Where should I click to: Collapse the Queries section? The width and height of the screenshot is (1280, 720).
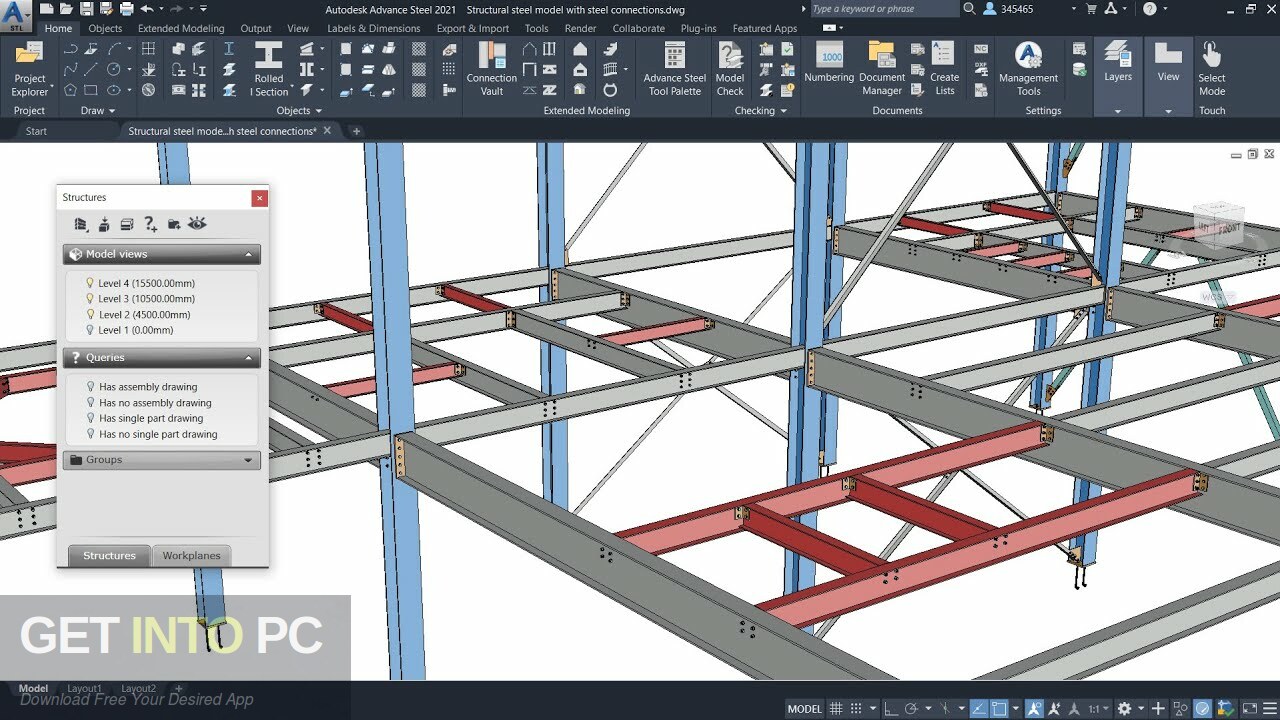pos(249,357)
